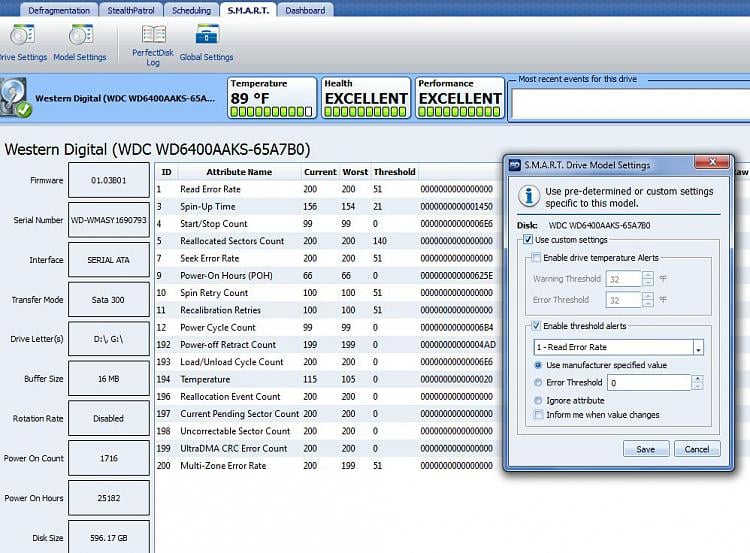
Task: Click the Firmware value 01.03B01
Action: [x=109, y=180]
